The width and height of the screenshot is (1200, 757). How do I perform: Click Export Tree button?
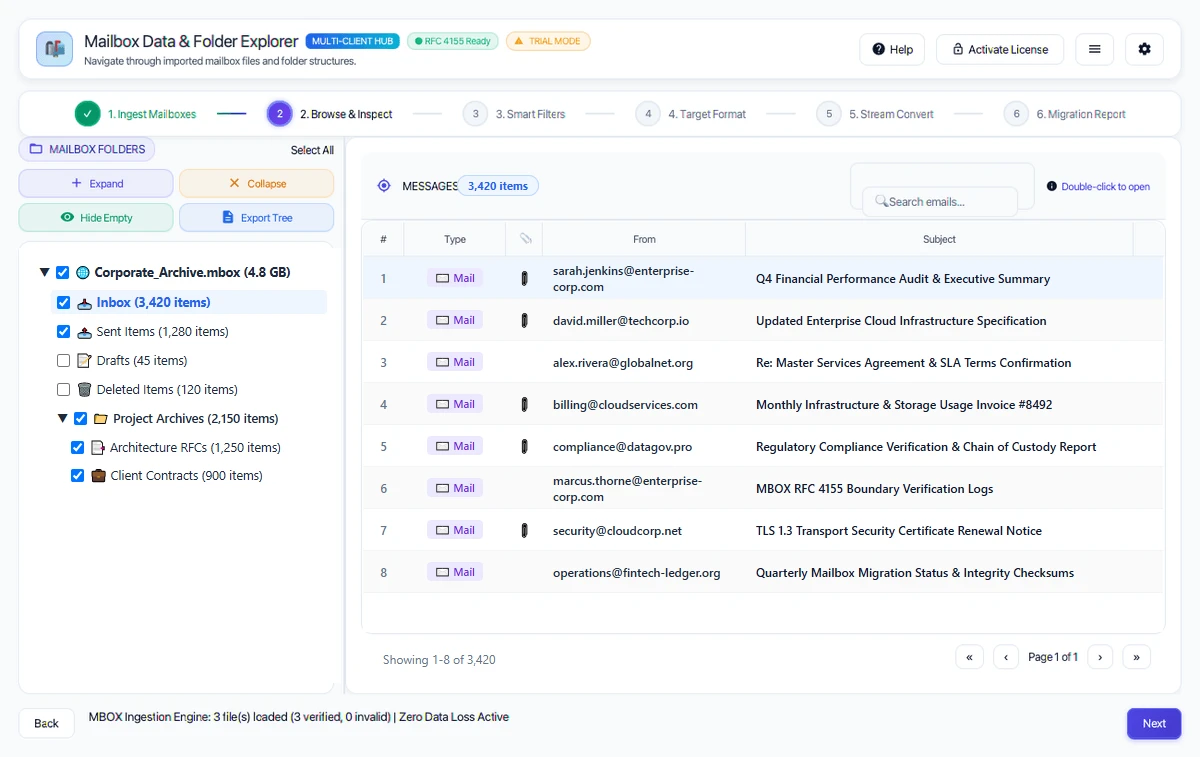pos(256,218)
